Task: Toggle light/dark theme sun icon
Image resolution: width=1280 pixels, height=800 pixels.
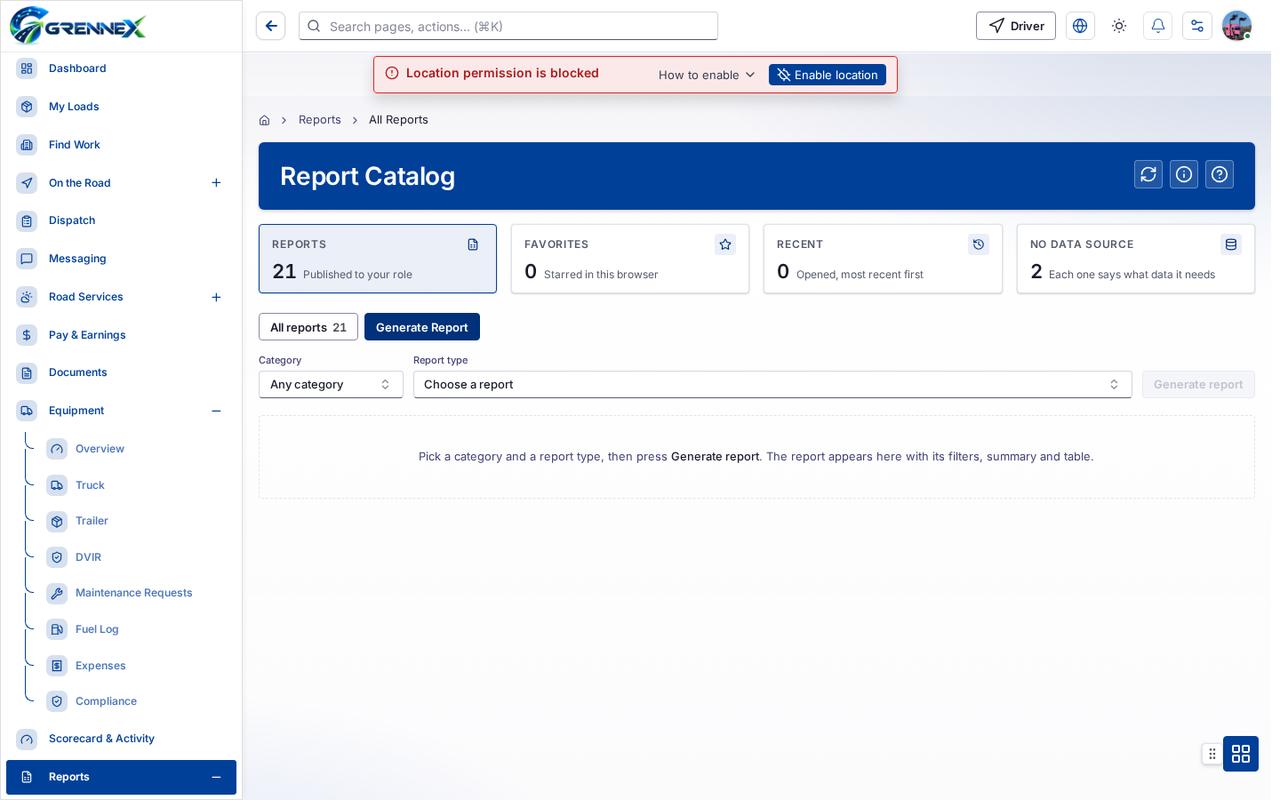Action: [1119, 26]
